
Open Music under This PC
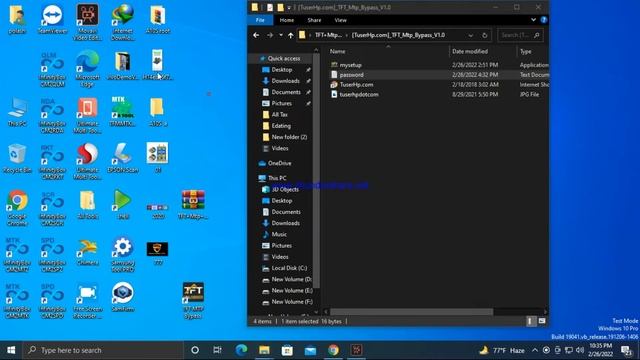click(x=279, y=234)
